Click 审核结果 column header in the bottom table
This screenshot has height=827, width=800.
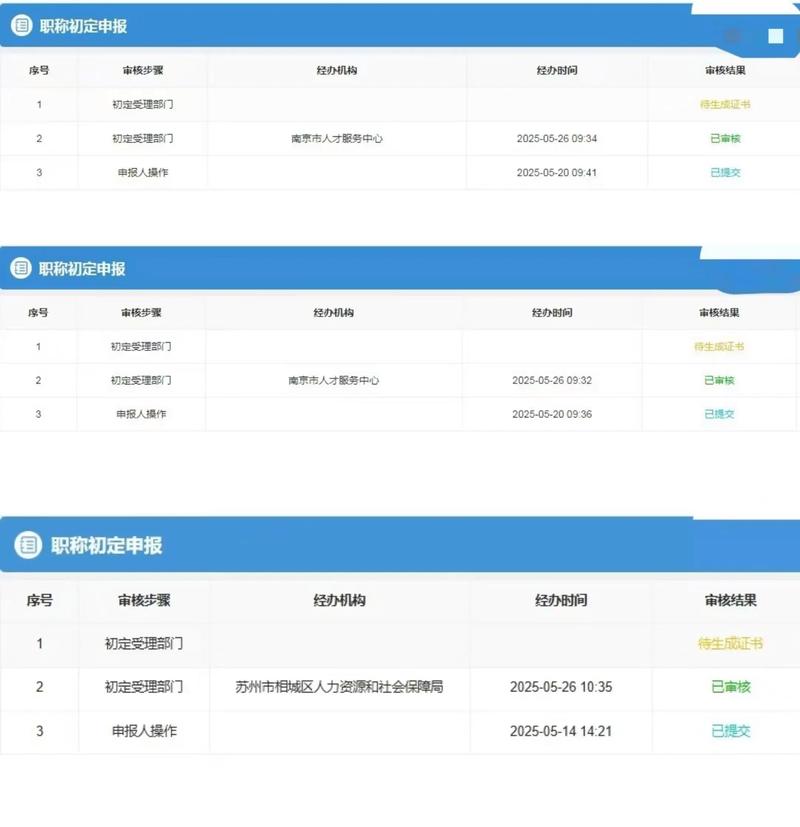730,601
